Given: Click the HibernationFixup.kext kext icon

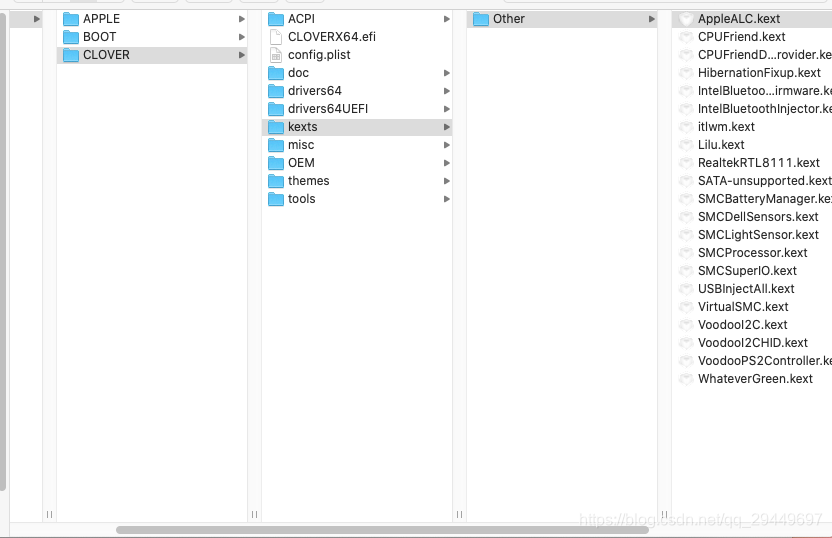Looking at the screenshot, I should click(x=686, y=73).
